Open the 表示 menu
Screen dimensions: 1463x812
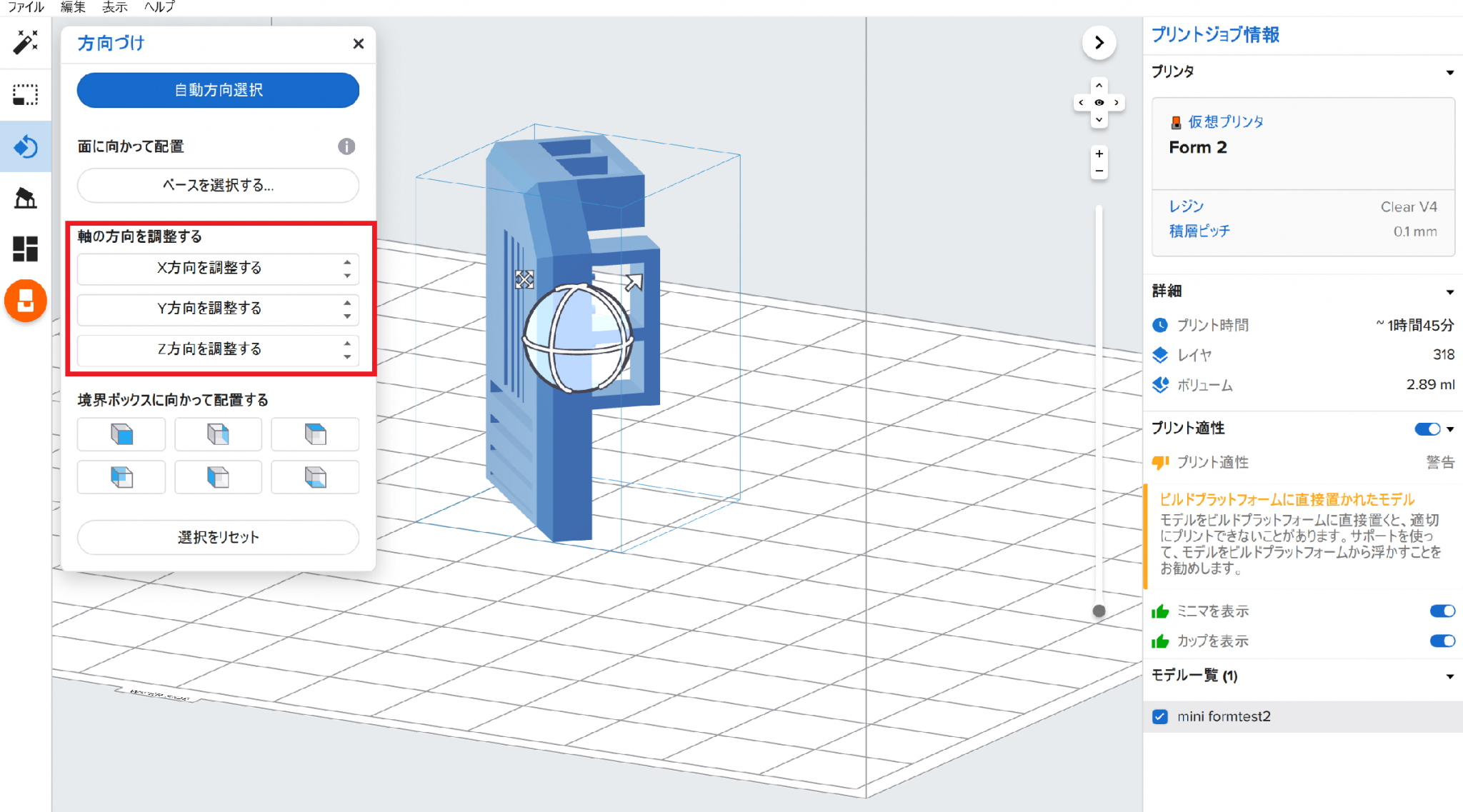click(114, 7)
